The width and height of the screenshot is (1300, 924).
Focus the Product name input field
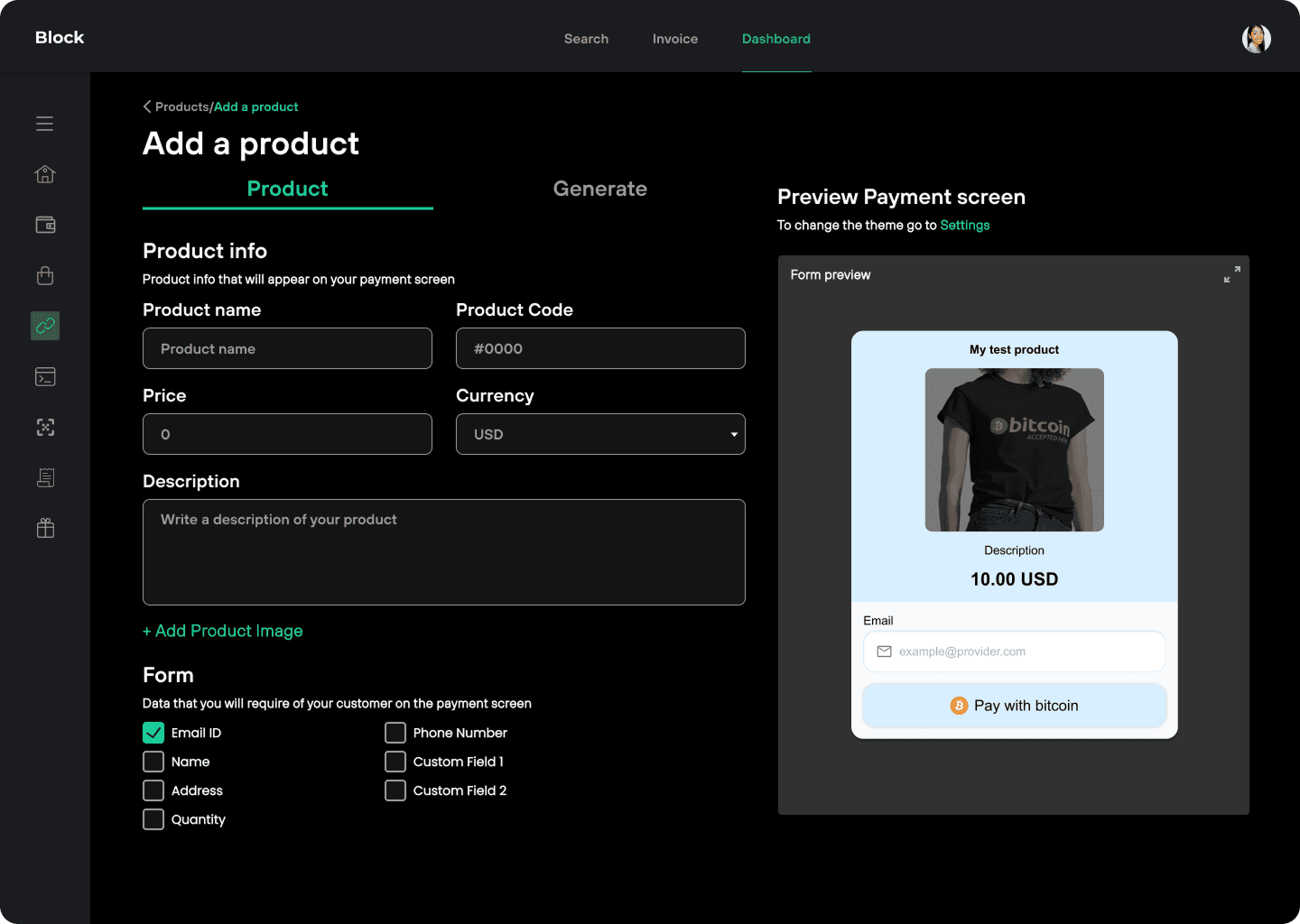tap(287, 348)
